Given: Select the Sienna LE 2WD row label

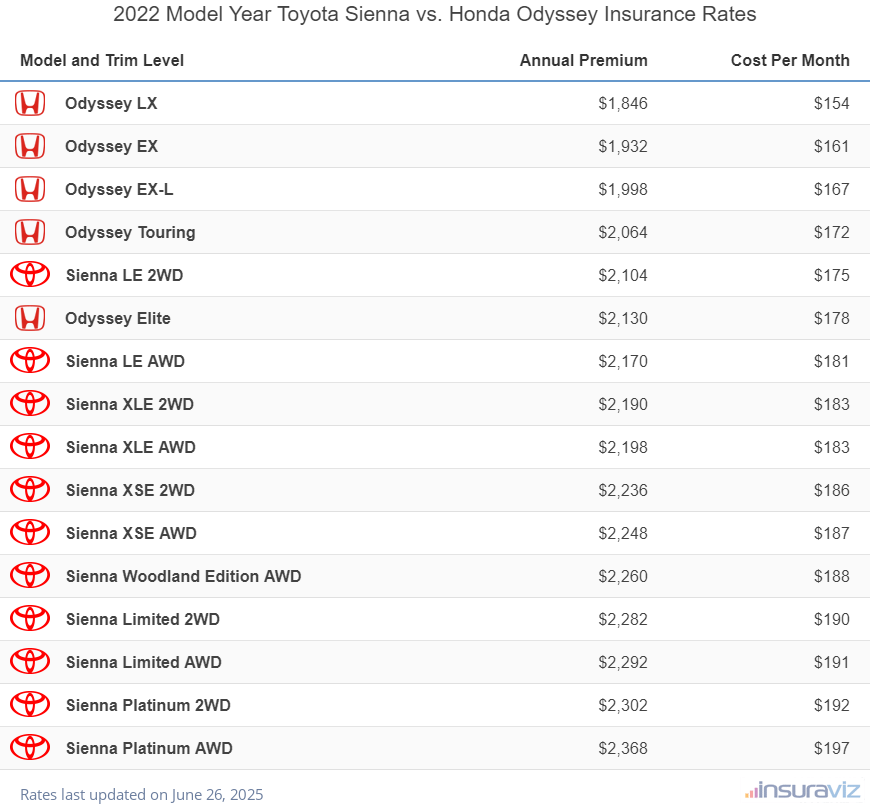Looking at the screenshot, I should pos(124,275).
